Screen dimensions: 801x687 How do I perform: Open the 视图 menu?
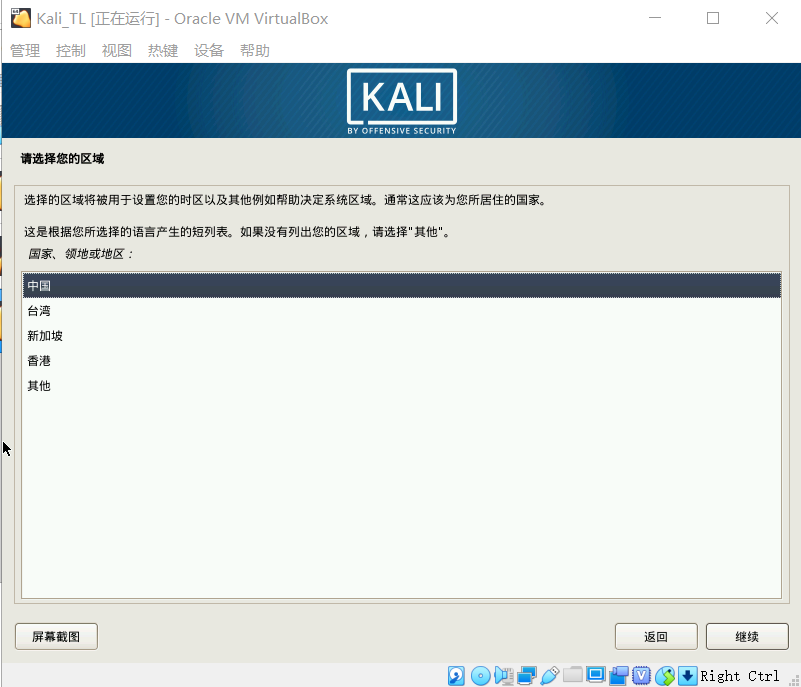click(116, 51)
